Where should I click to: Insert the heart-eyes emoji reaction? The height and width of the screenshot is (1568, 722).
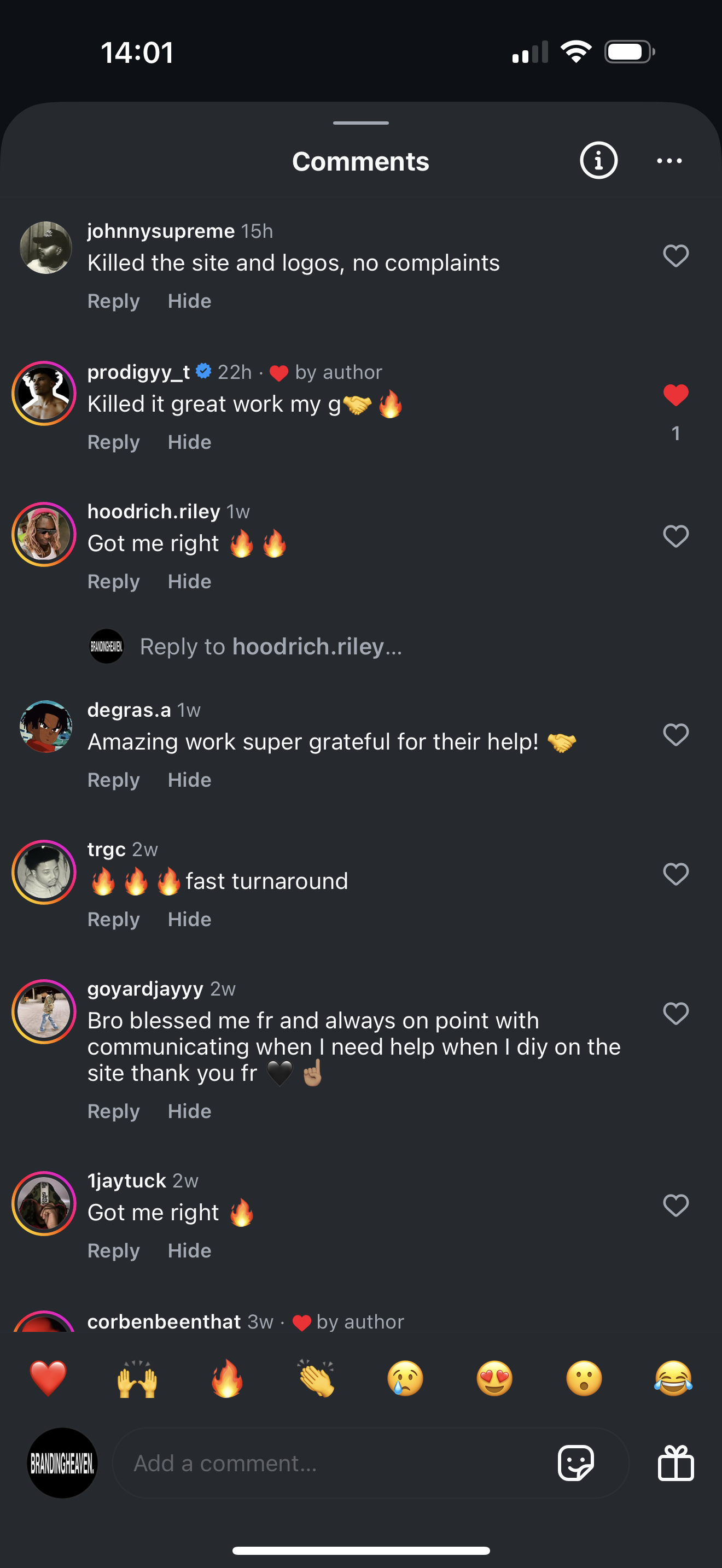tap(494, 1379)
